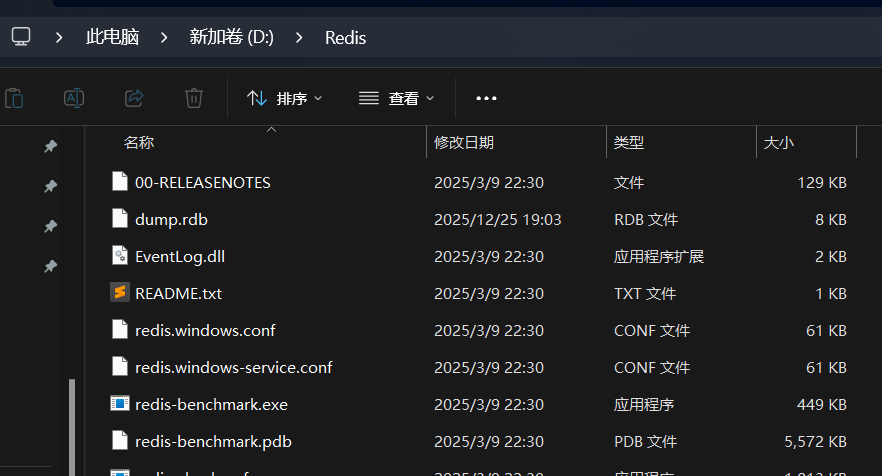The width and height of the screenshot is (882, 476).
Task: Select file name dump.rdb
Action: click(171, 220)
